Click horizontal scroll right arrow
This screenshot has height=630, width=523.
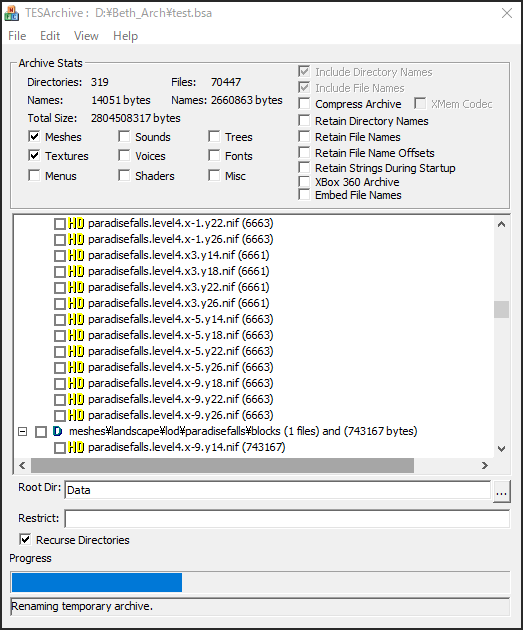(485, 465)
